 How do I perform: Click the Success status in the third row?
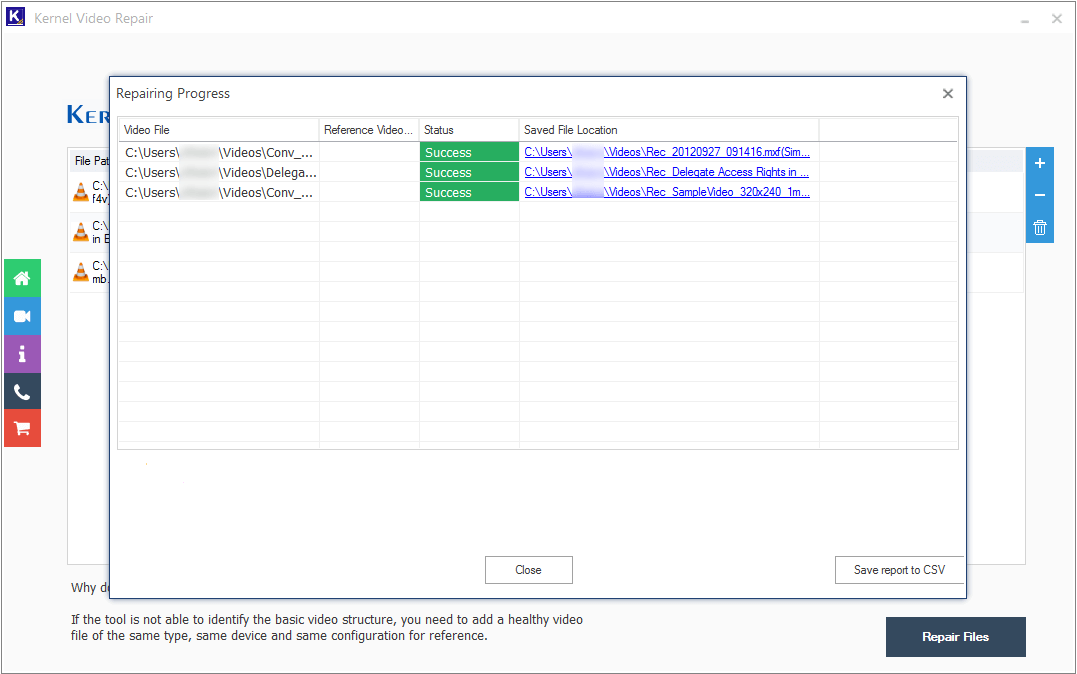click(469, 192)
